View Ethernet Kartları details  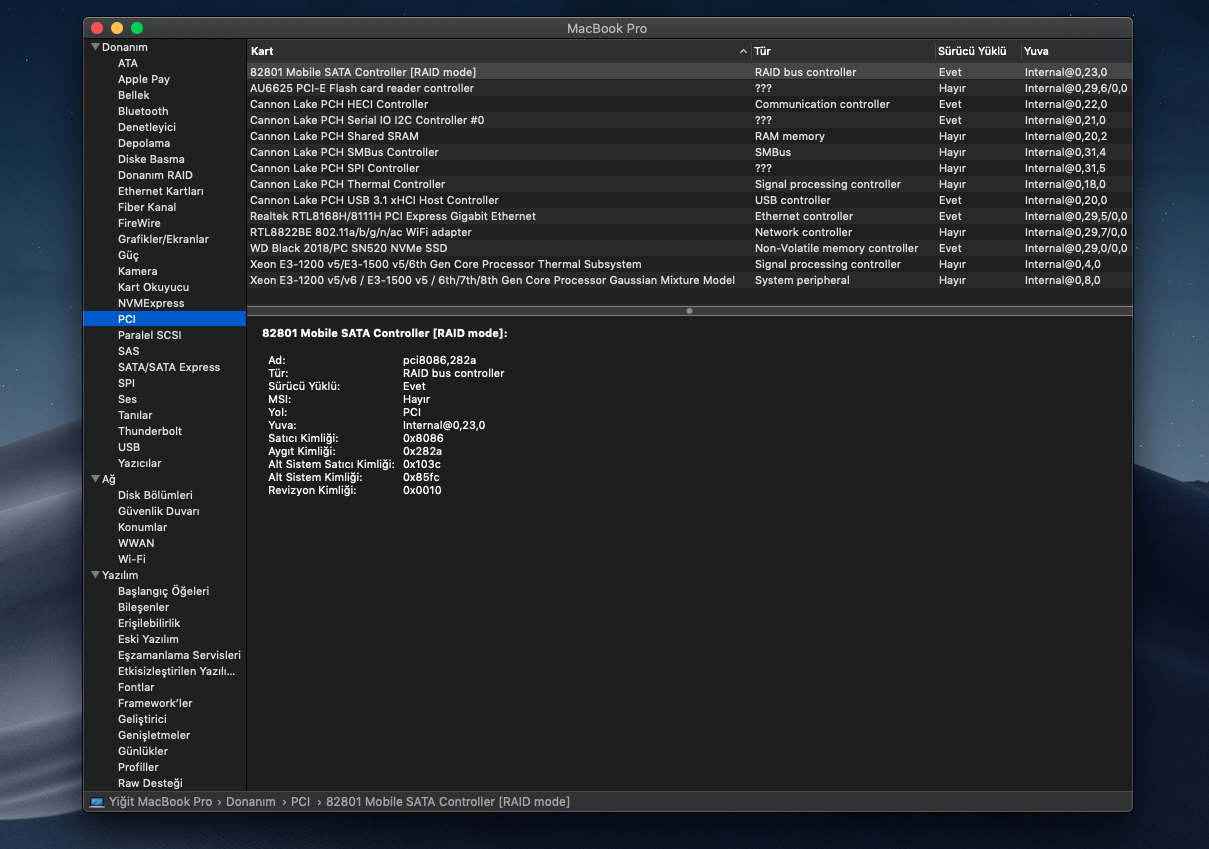tap(161, 191)
